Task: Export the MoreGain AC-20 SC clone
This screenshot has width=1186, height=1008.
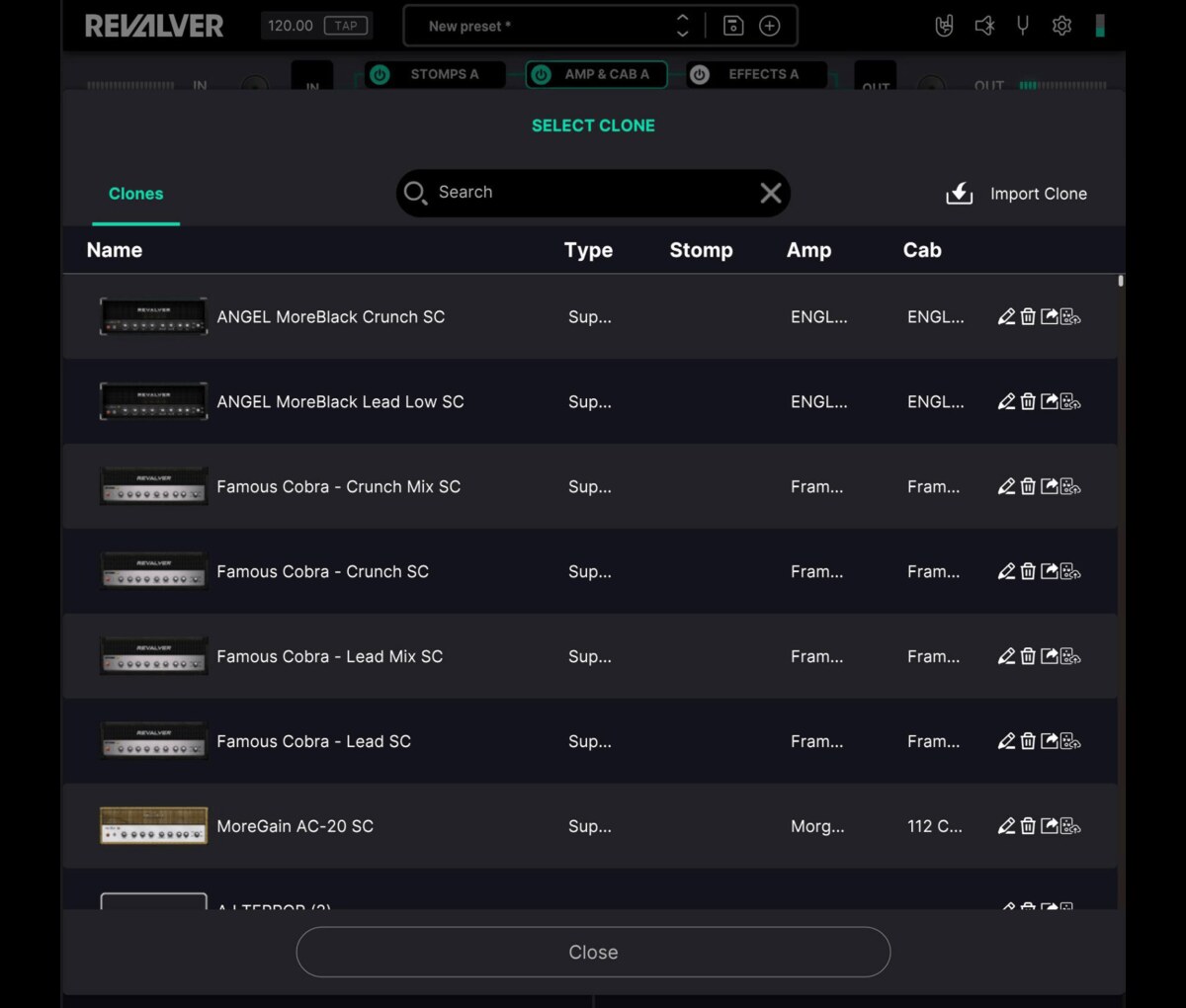Action: [1050, 826]
